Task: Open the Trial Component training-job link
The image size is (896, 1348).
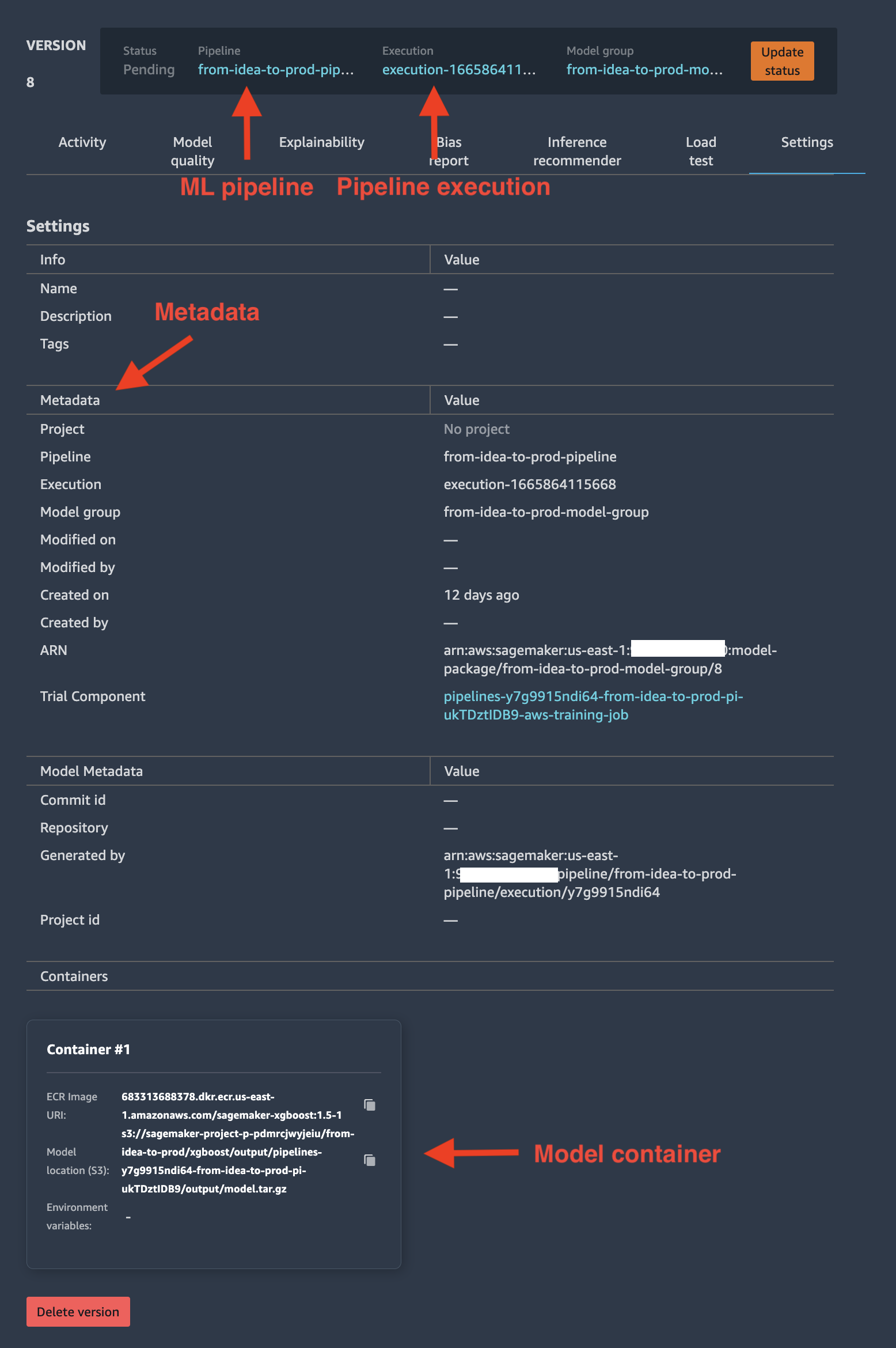Action: click(593, 706)
